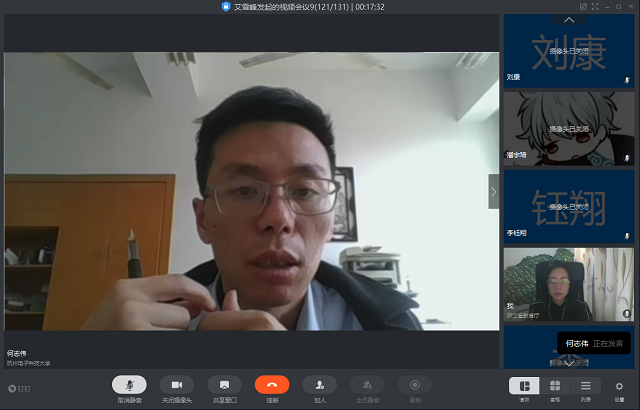This screenshot has height=410, width=640.
Task: Click the mute all (全员静音) icon
Action: [367, 384]
